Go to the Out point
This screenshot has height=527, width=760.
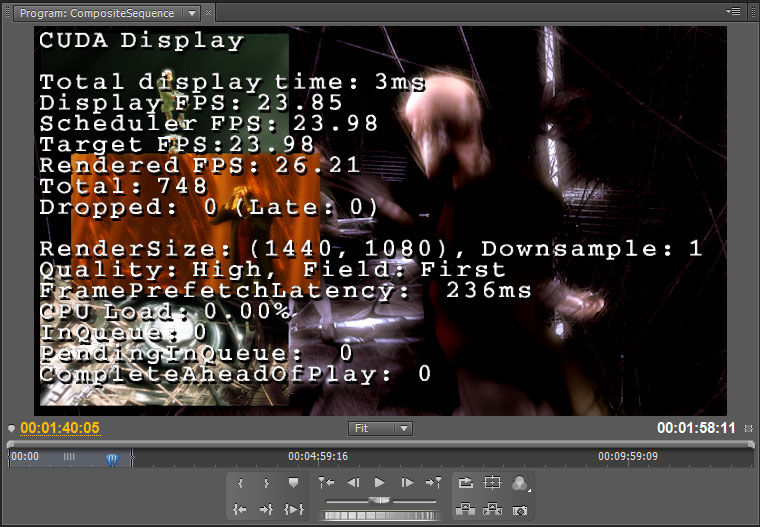266,509
